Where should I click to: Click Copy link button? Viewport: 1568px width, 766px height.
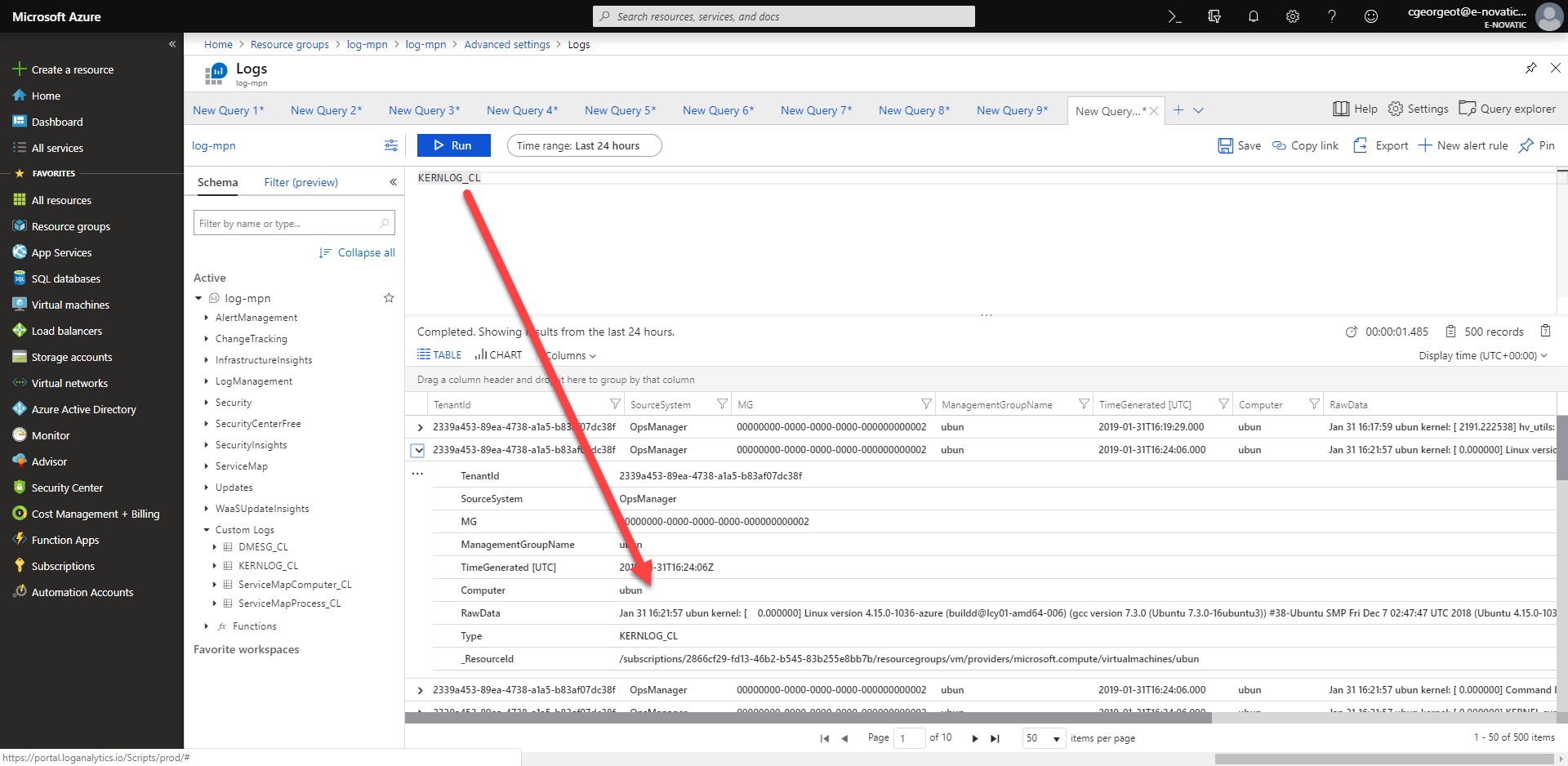1305,145
